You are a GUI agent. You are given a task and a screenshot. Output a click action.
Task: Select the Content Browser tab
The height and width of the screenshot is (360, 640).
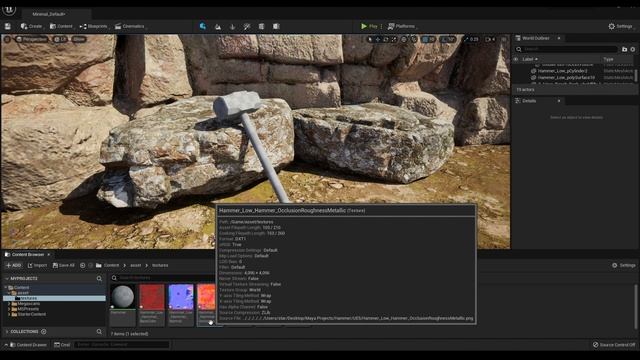coord(28,254)
